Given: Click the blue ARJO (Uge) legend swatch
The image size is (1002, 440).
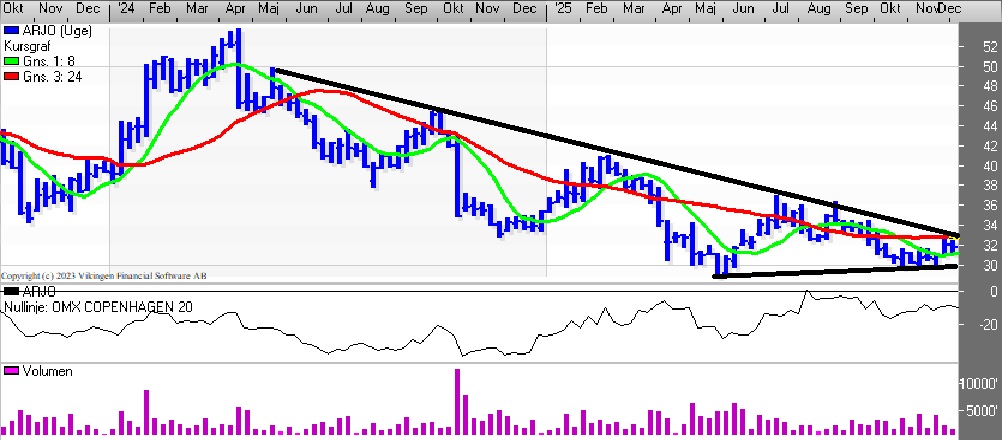Looking at the screenshot, I should click(x=11, y=32).
